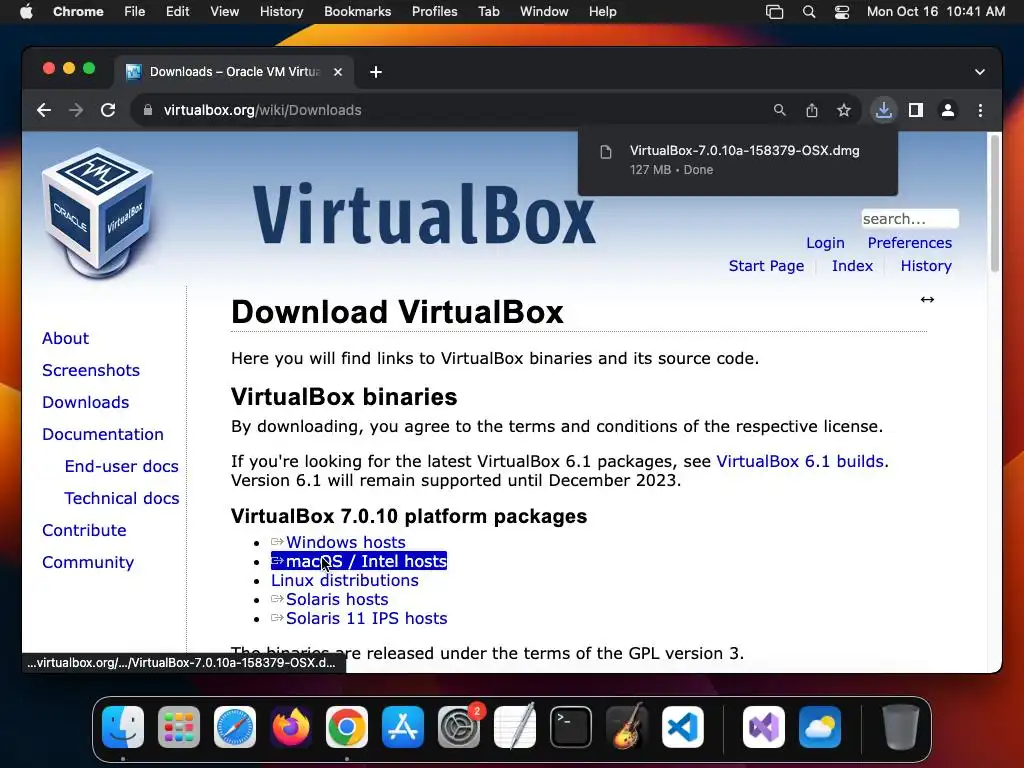Click the share icon in address bar
1024x768 pixels.
click(x=812, y=110)
